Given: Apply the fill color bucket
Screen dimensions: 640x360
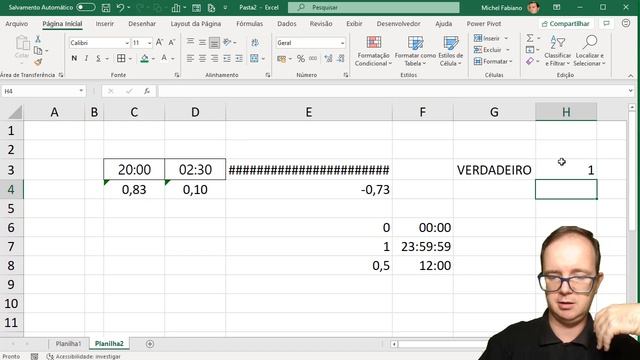Looking at the screenshot, I should point(144,58).
